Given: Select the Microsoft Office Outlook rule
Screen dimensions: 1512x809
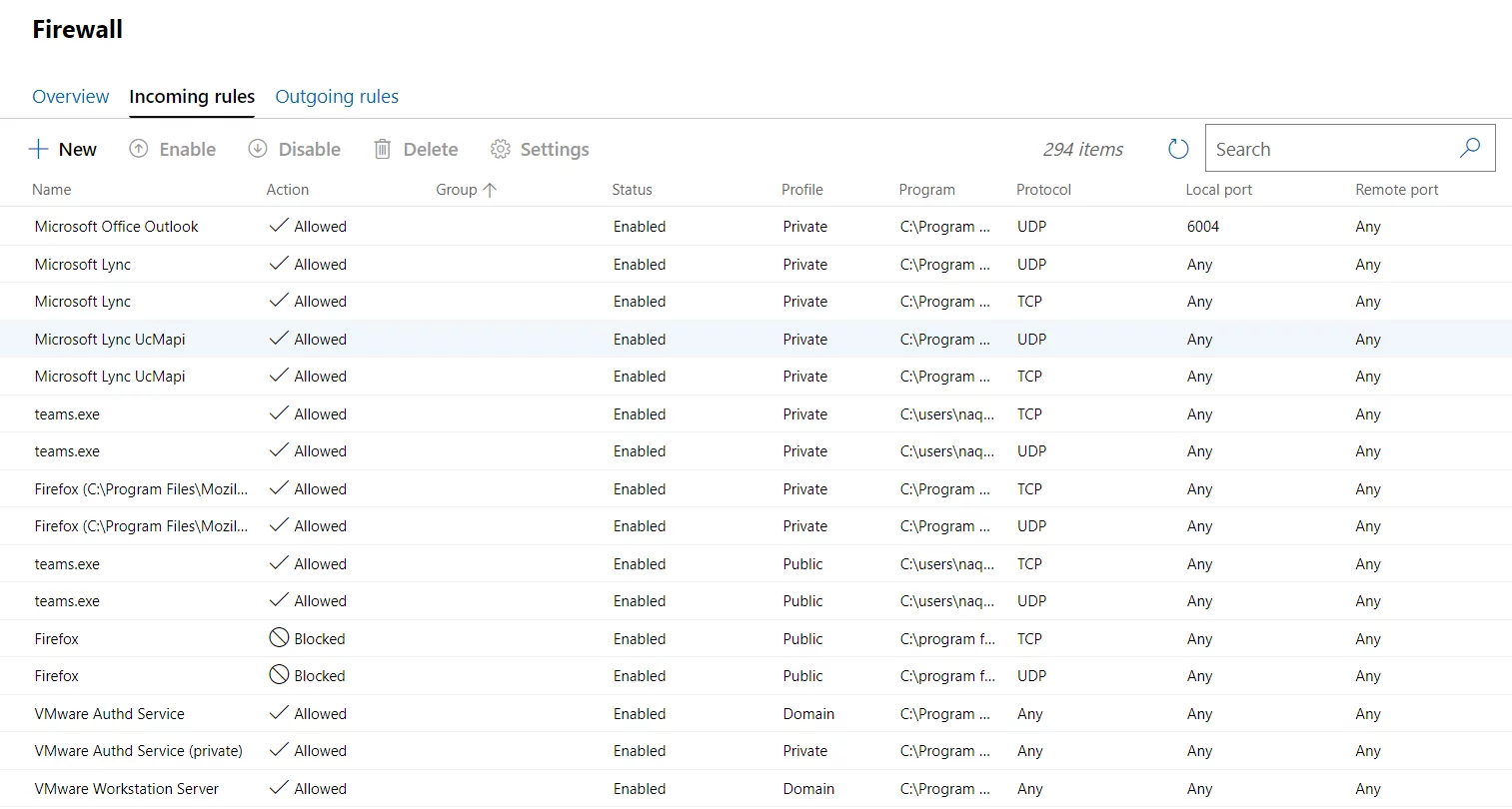Looking at the screenshot, I should pyautogui.click(x=756, y=226).
